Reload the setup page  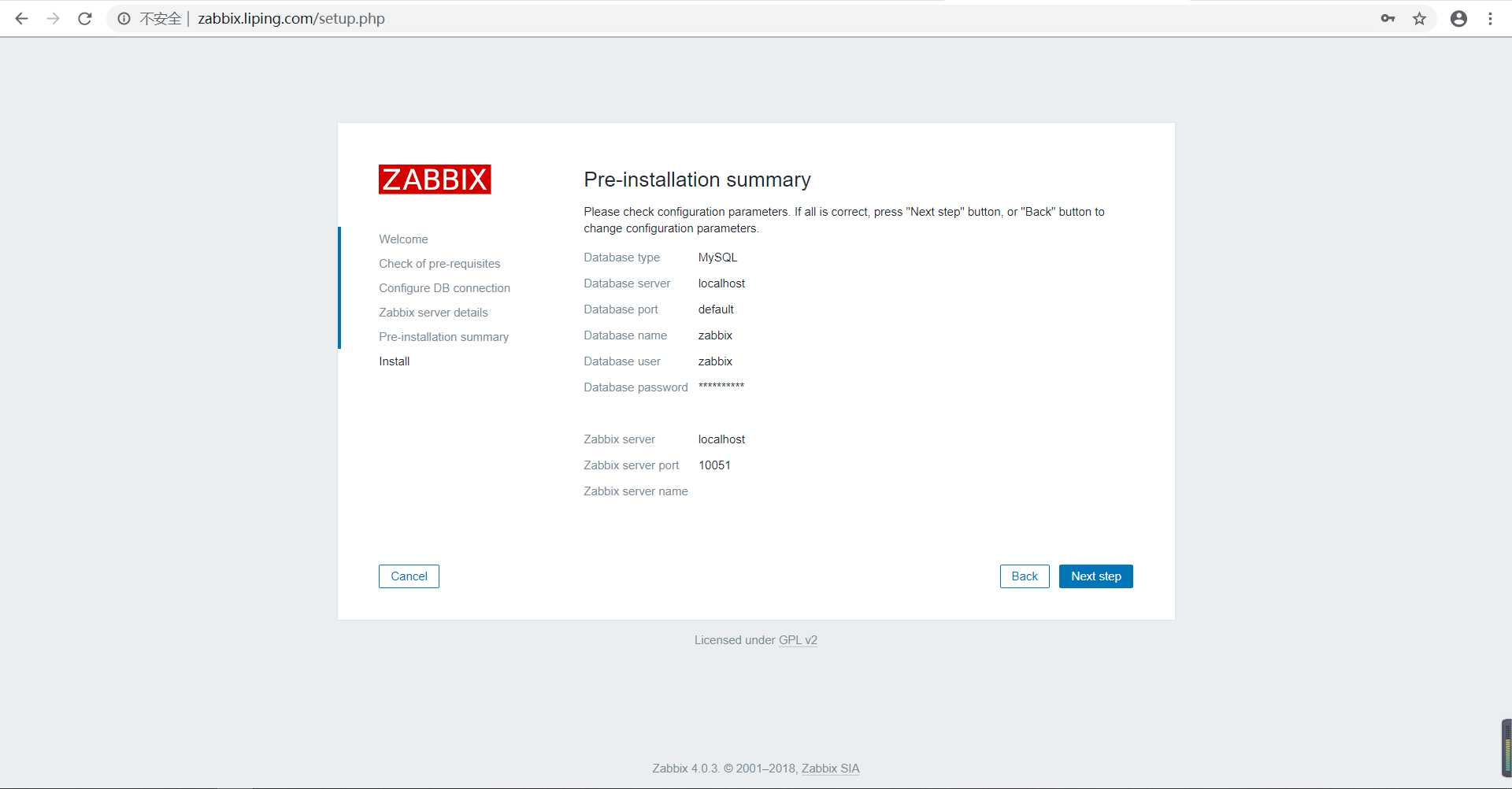point(85,18)
